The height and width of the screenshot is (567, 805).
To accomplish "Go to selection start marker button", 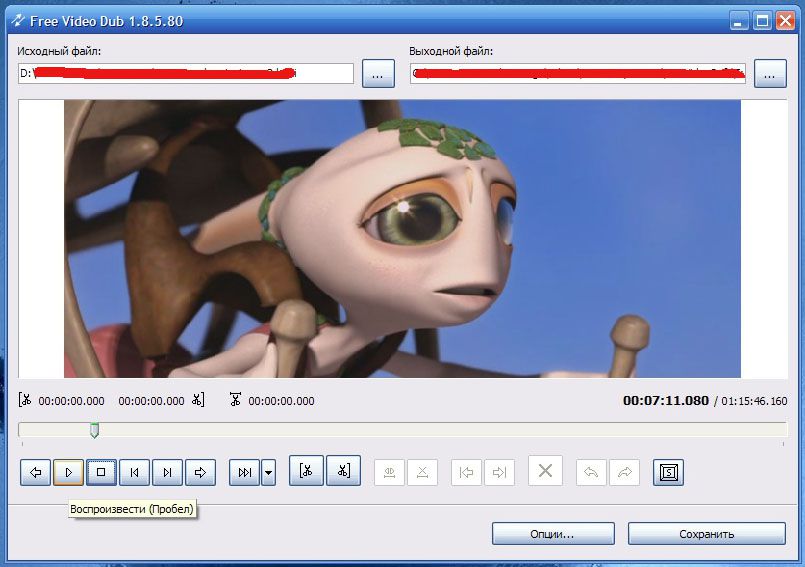I will click(466, 472).
